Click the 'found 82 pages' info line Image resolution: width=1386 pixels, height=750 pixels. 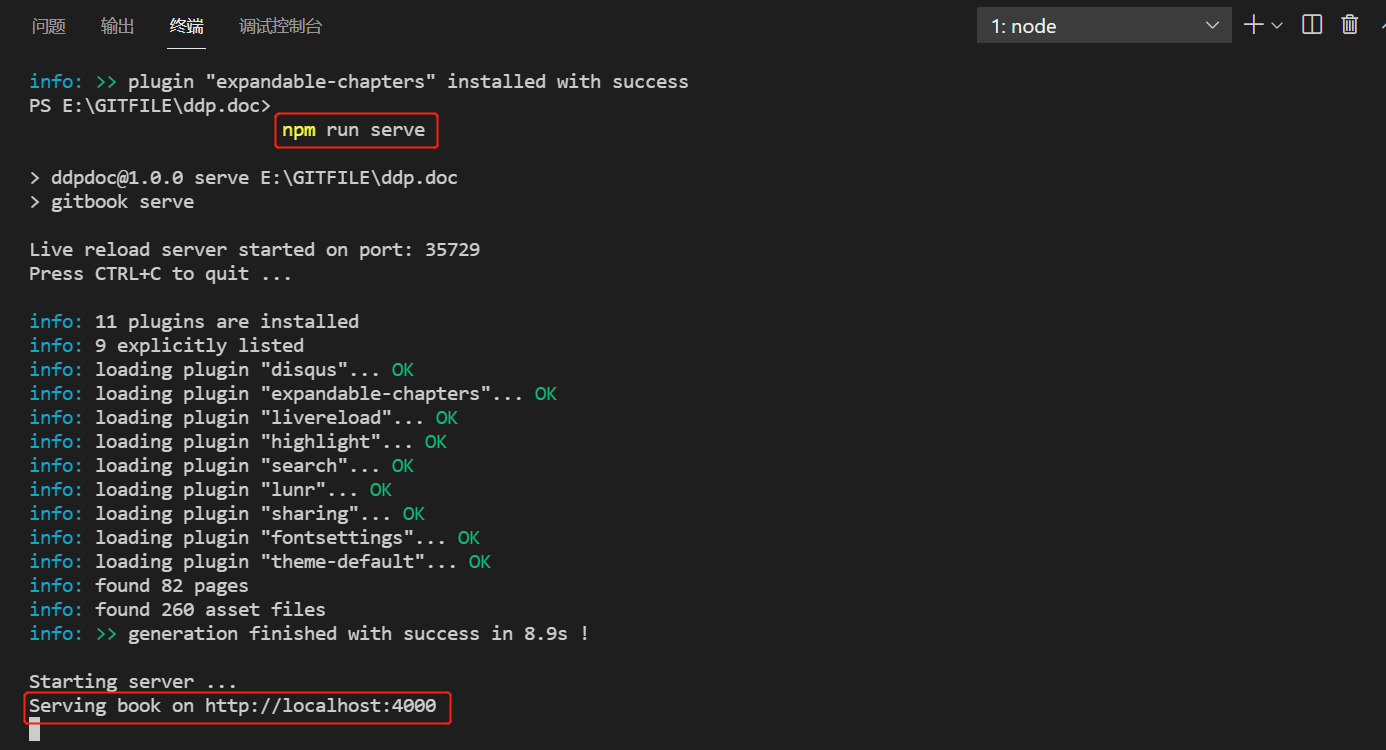click(x=171, y=586)
